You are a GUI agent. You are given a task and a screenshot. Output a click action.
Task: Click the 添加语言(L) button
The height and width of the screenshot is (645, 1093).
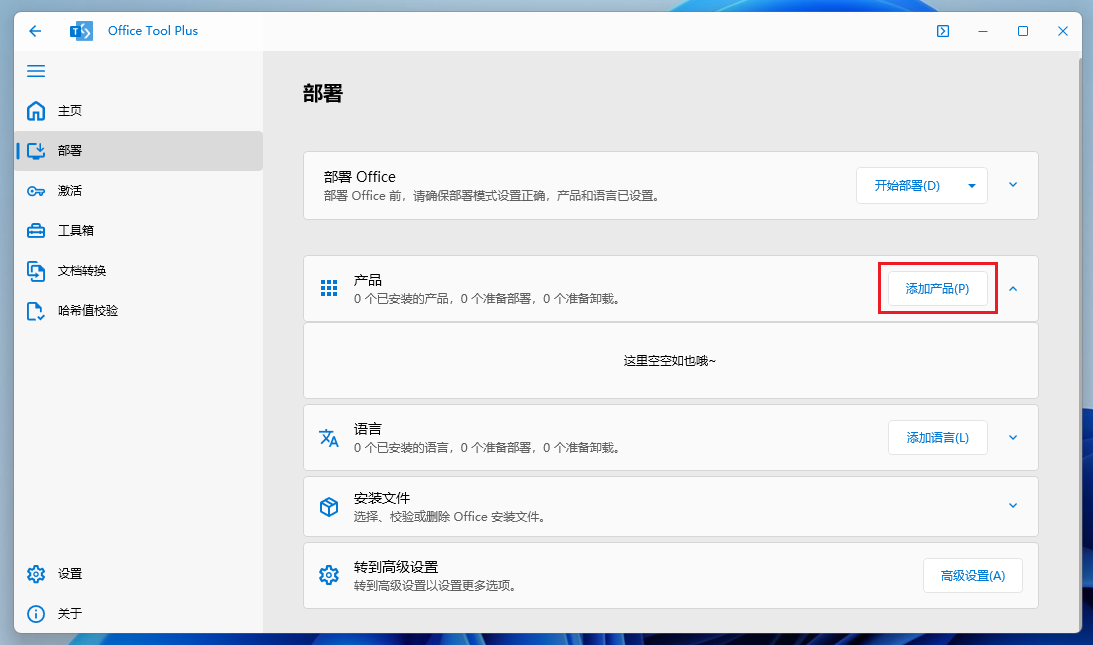938,438
